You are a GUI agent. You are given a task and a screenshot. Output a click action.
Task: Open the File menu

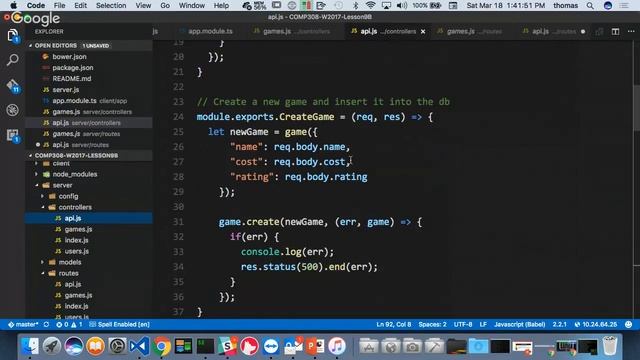click(60, 5)
